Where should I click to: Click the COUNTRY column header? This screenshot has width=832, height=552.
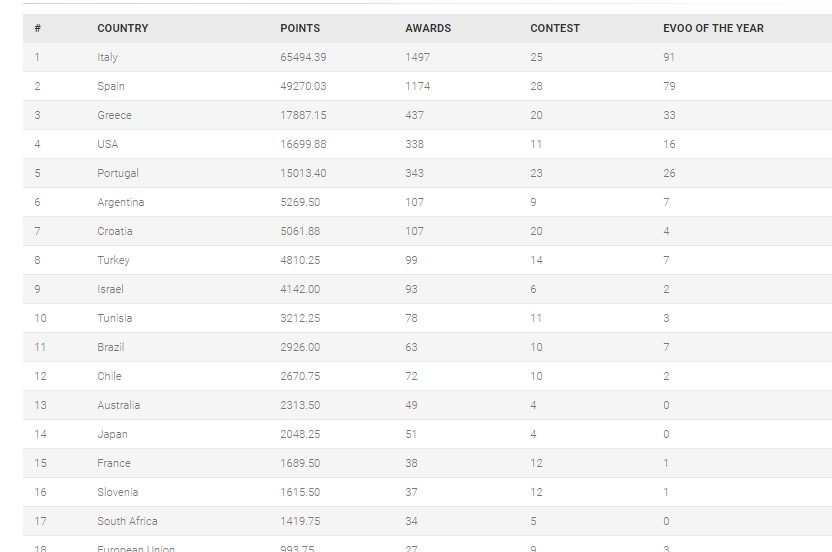122,28
